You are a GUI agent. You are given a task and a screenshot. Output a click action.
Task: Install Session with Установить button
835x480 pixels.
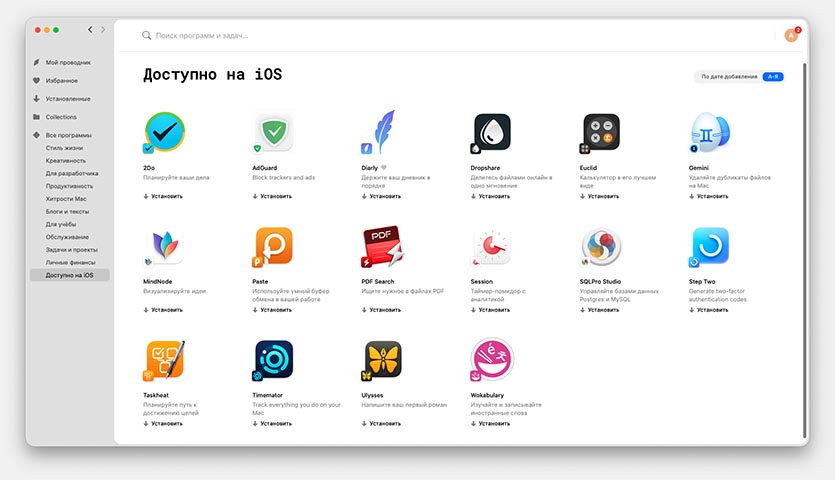[490, 310]
